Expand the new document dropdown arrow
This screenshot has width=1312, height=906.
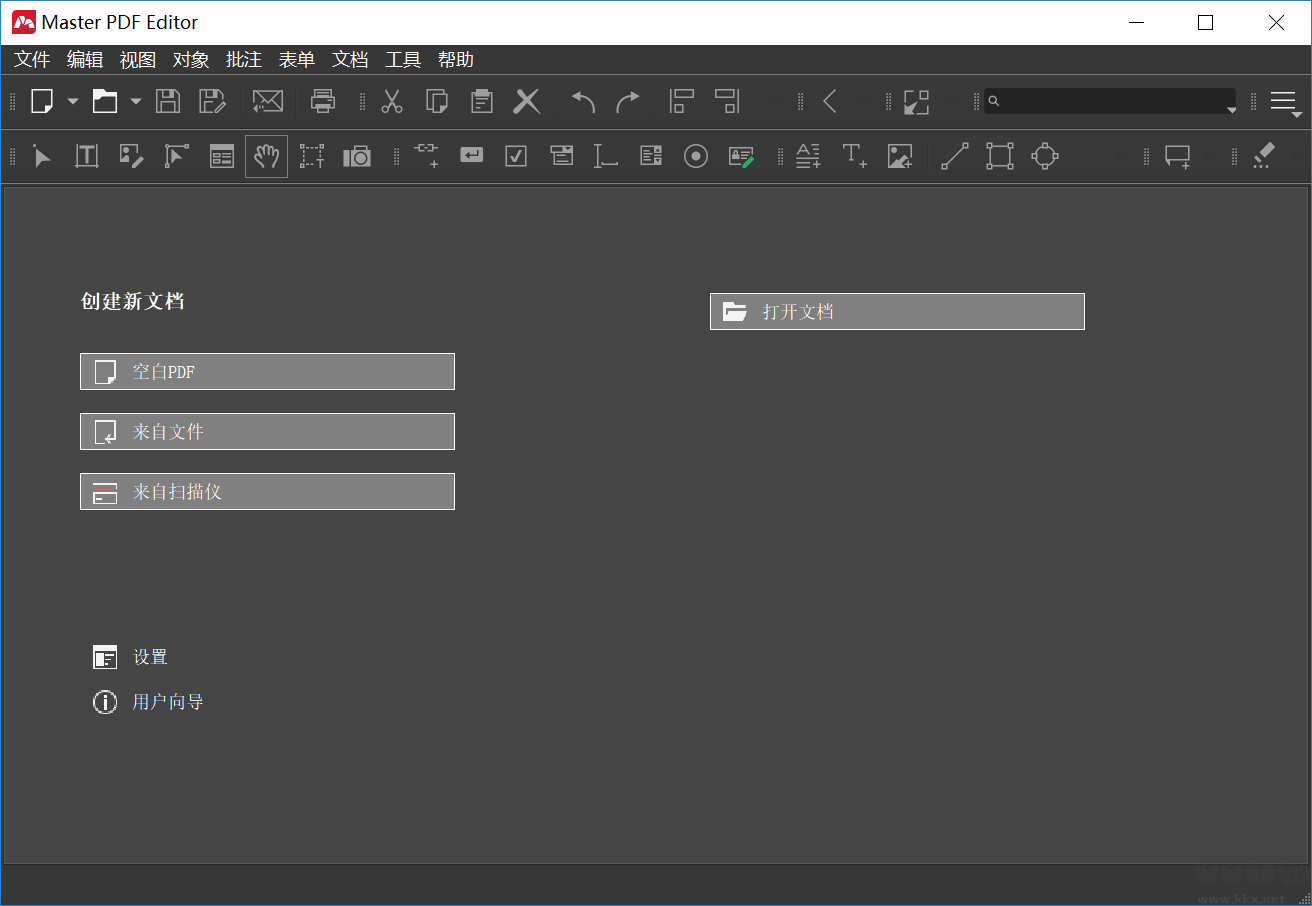pyautogui.click(x=72, y=101)
